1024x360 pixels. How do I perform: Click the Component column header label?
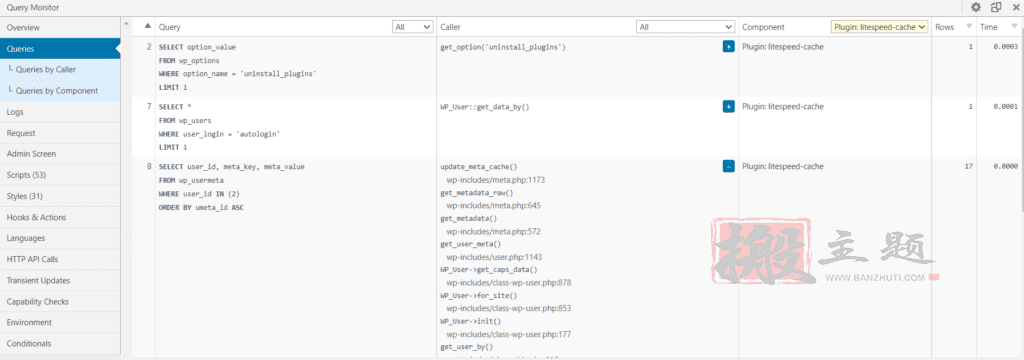tap(763, 27)
